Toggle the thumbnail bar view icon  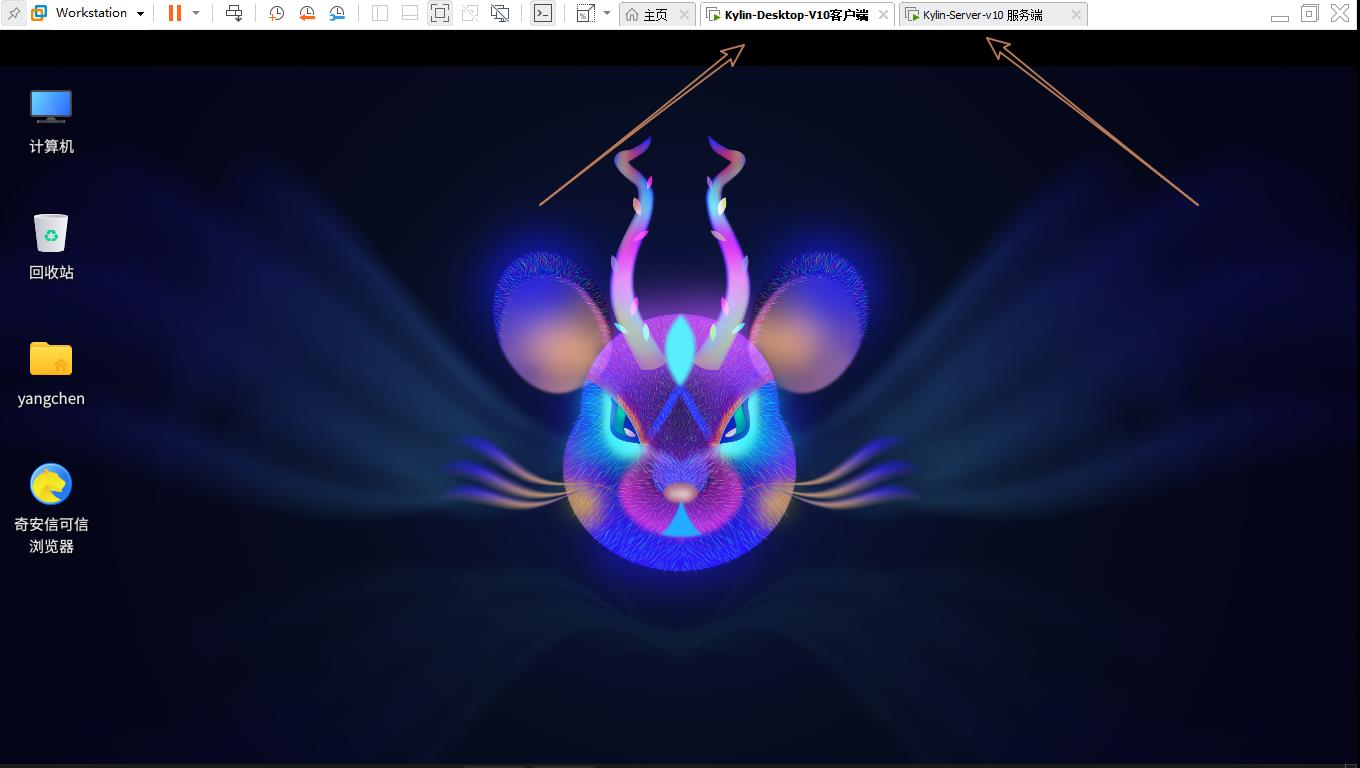coord(410,14)
